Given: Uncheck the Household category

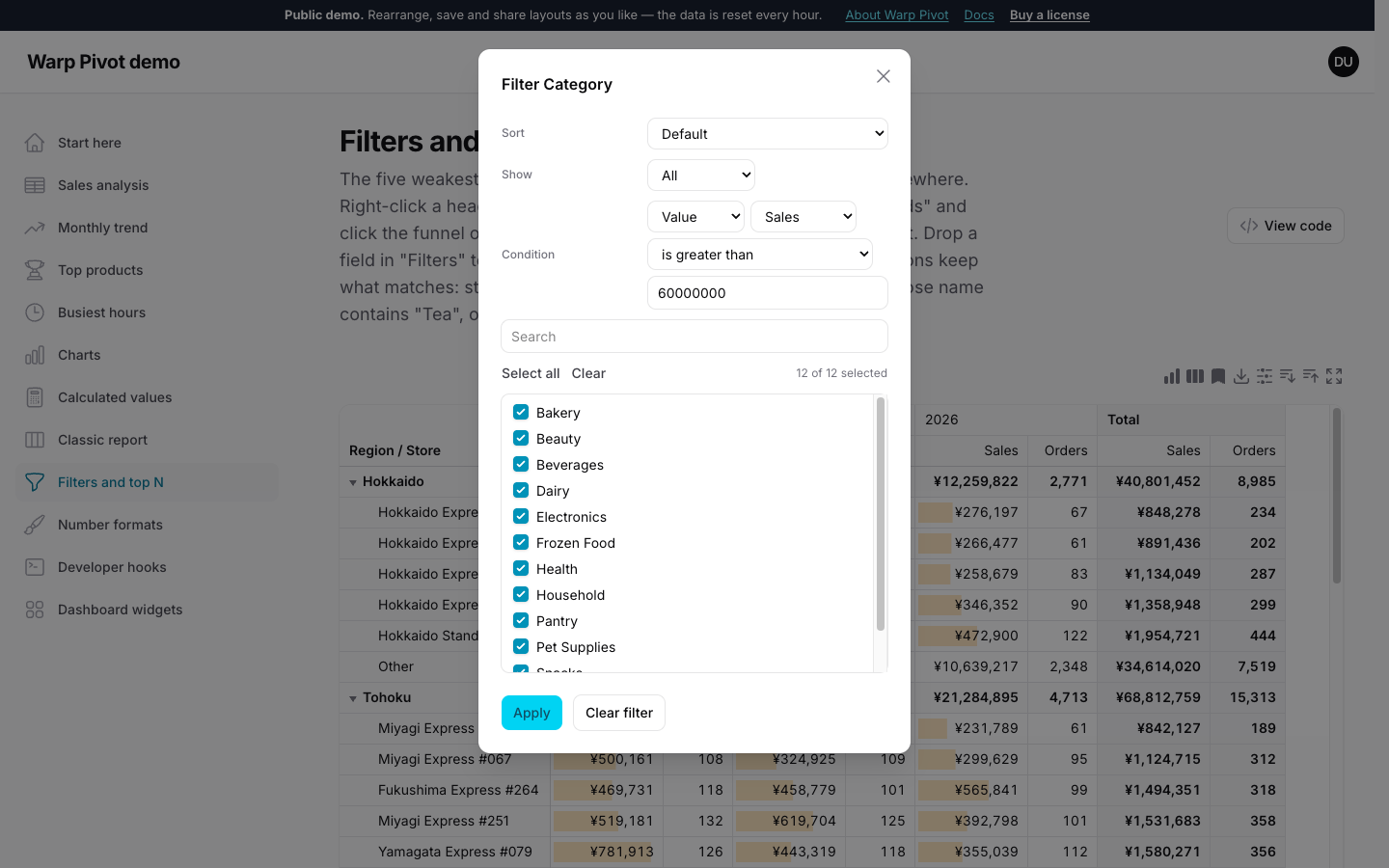Looking at the screenshot, I should coord(521,594).
